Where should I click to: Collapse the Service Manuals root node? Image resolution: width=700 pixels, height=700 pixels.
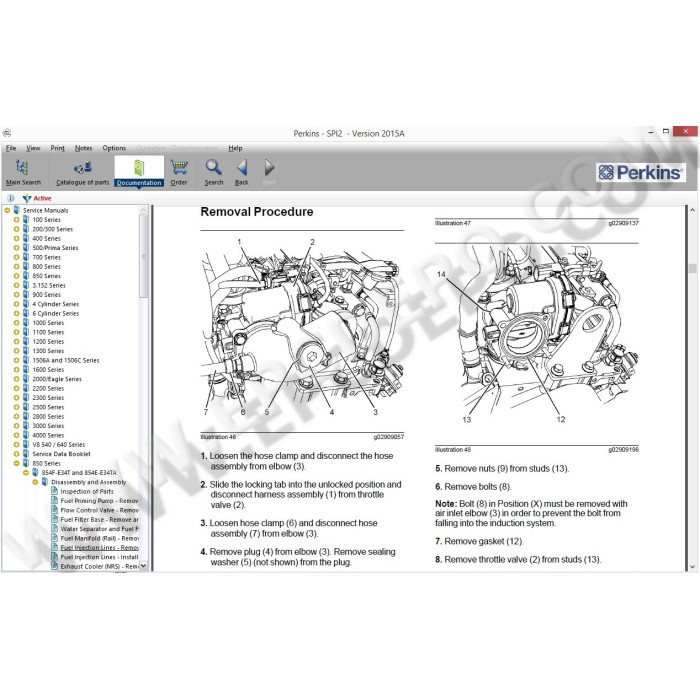click(7, 210)
